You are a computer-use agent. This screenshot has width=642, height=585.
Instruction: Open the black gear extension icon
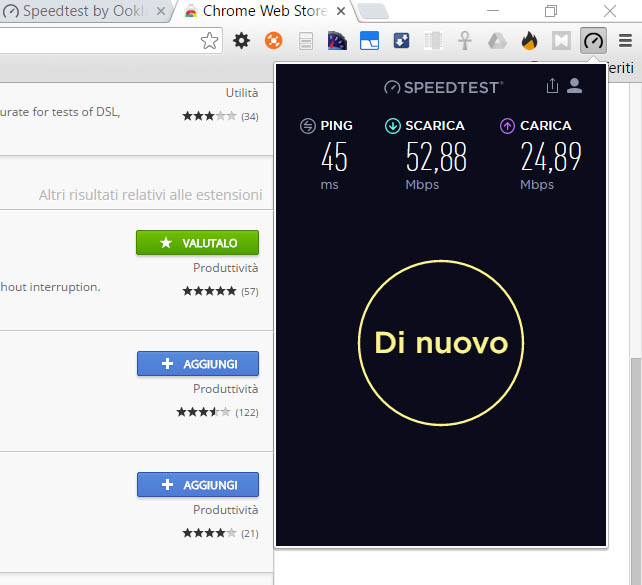tap(241, 41)
